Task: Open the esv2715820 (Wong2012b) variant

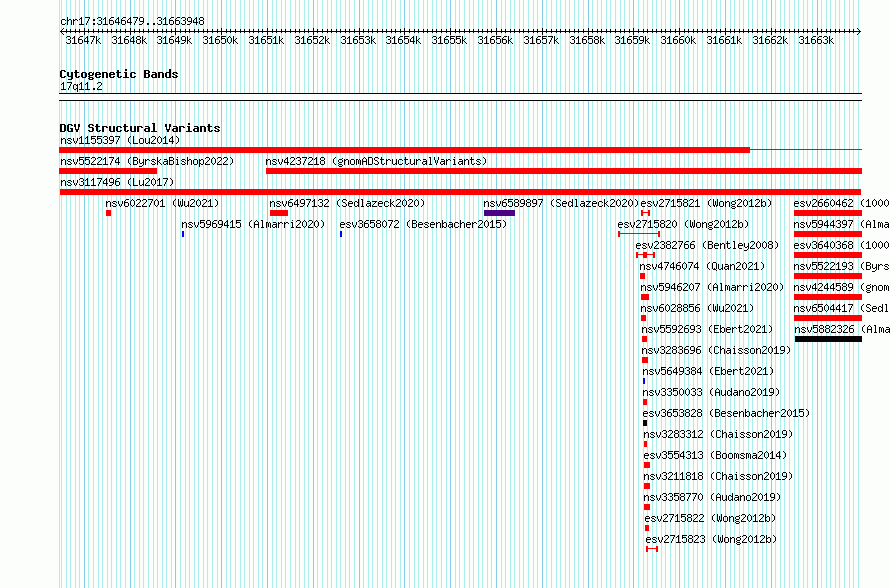Action: pyautogui.click(x=683, y=224)
